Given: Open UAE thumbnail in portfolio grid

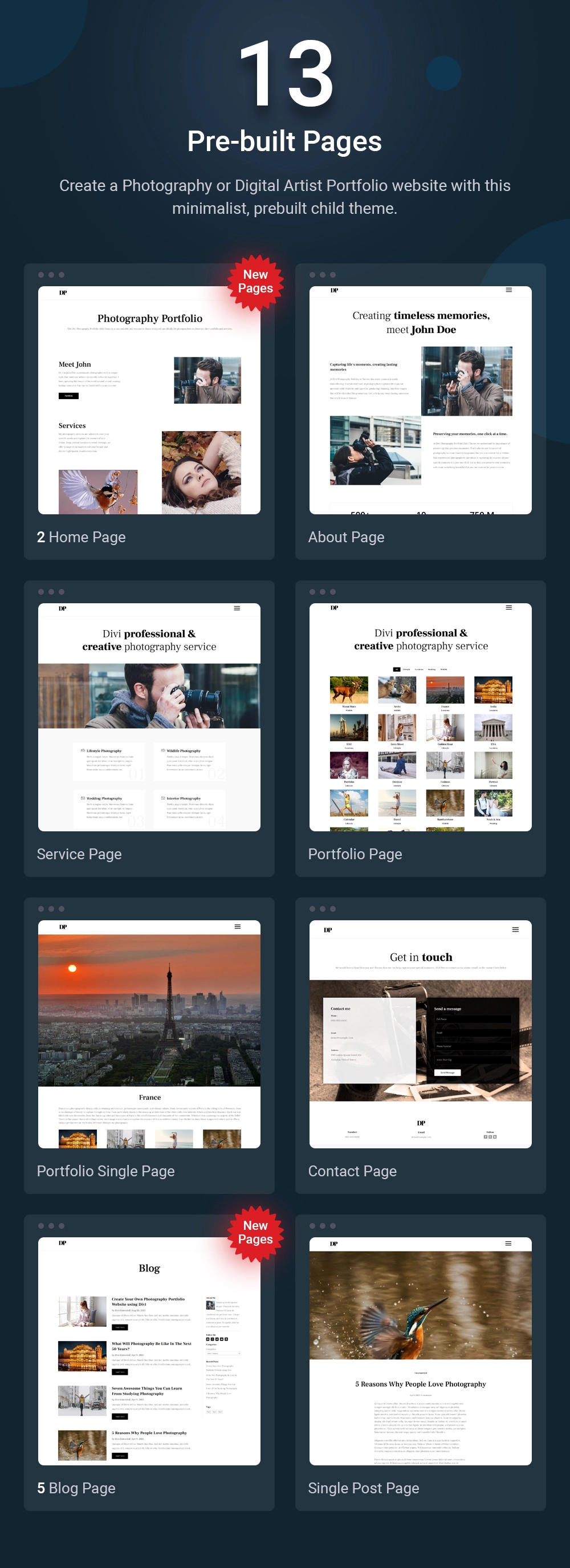Looking at the screenshot, I should [349, 728].
